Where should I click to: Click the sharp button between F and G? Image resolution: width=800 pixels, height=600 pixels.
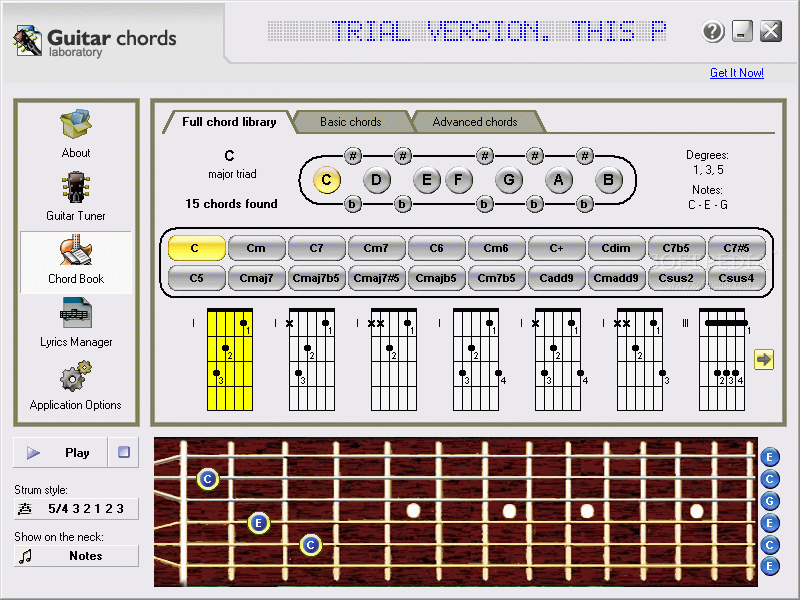[x=484, y=155]
